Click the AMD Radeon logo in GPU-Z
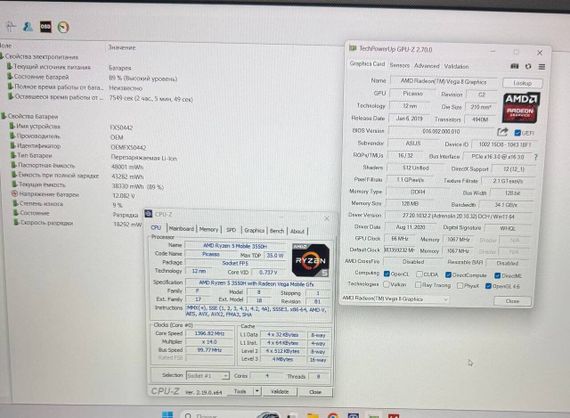Viewport: 570px width, 418px height. pyautogui.click(x=521, y=108)
